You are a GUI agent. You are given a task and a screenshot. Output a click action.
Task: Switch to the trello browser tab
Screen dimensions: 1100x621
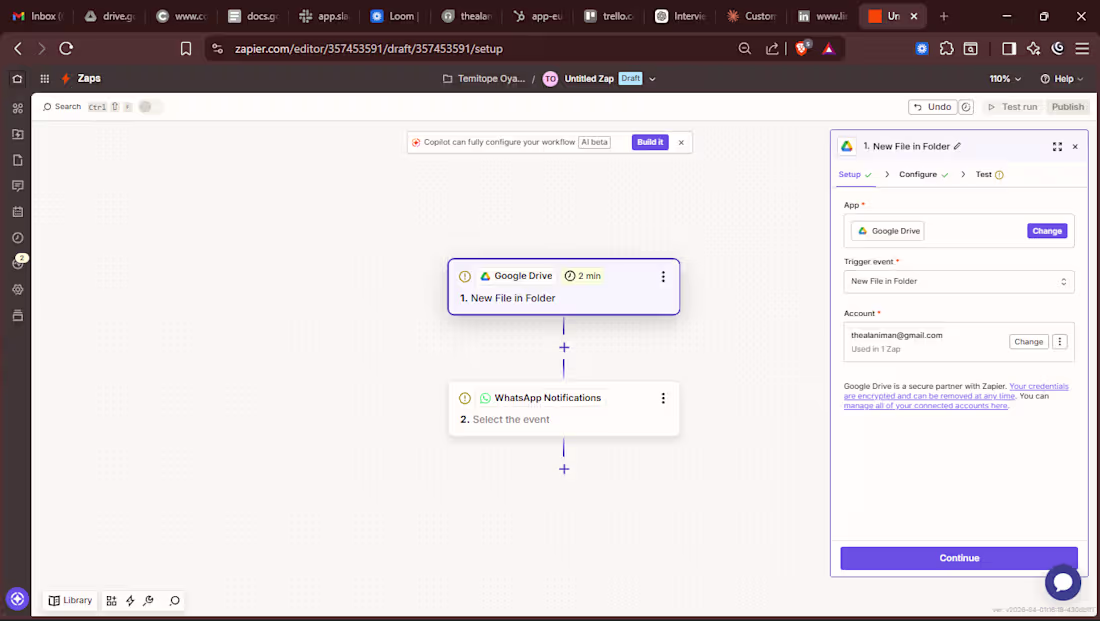click(610, 16)
